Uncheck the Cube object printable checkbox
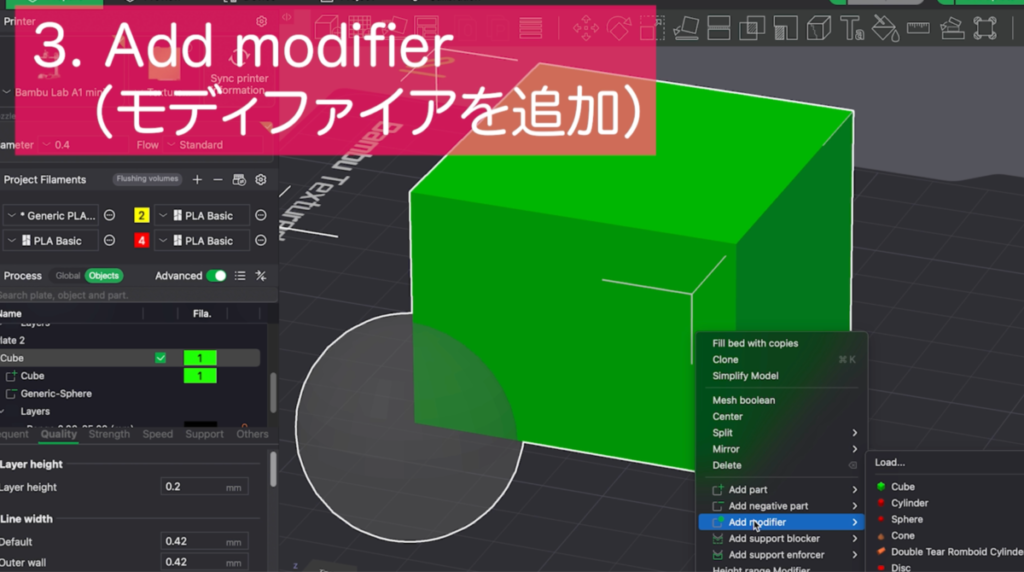 tap(160, 358)
